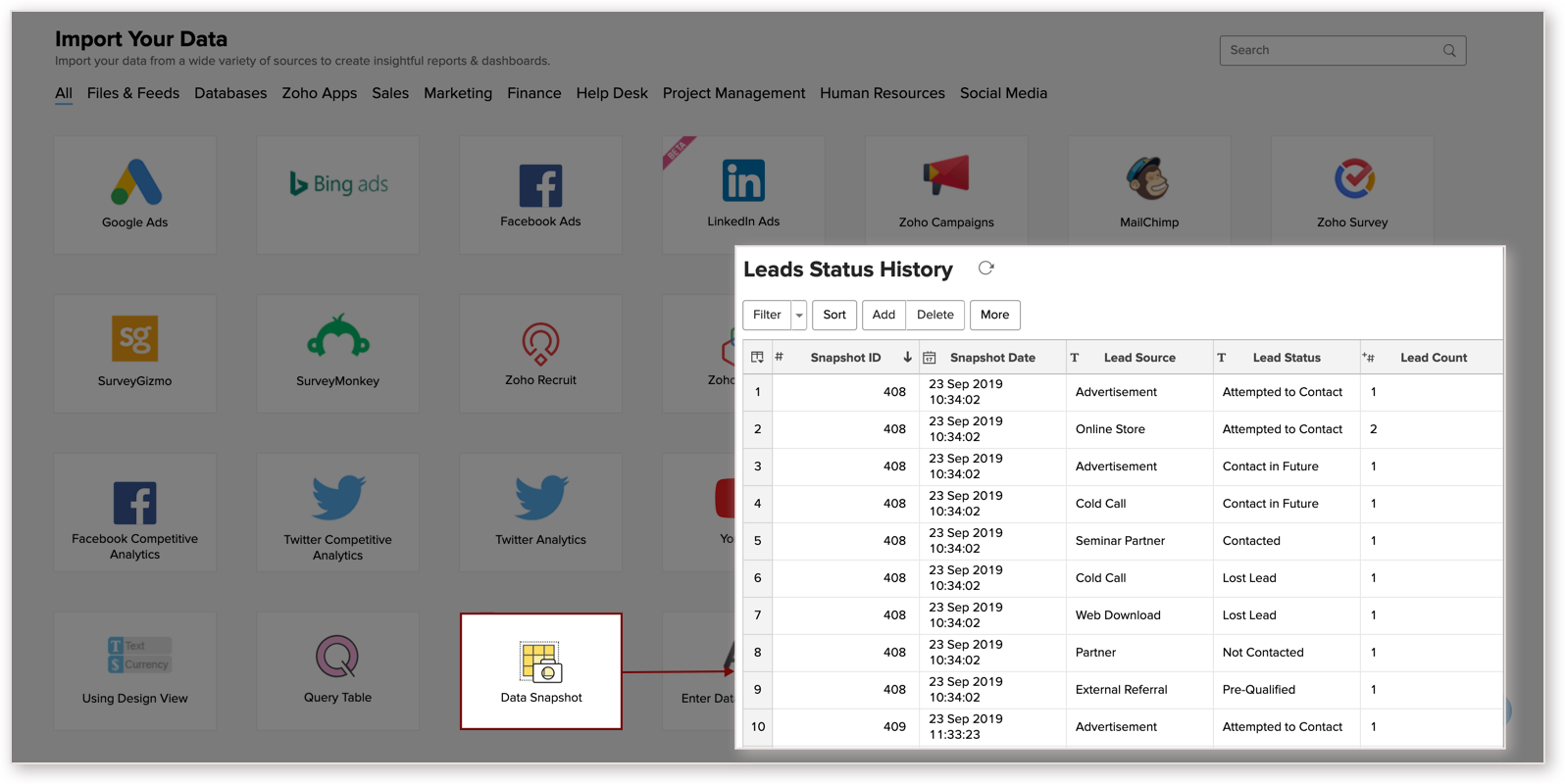Select the 'Not Contacted' status cell
This screenshot has width=1565, height=784.
pyautogui.click(x=1287, y=653)
